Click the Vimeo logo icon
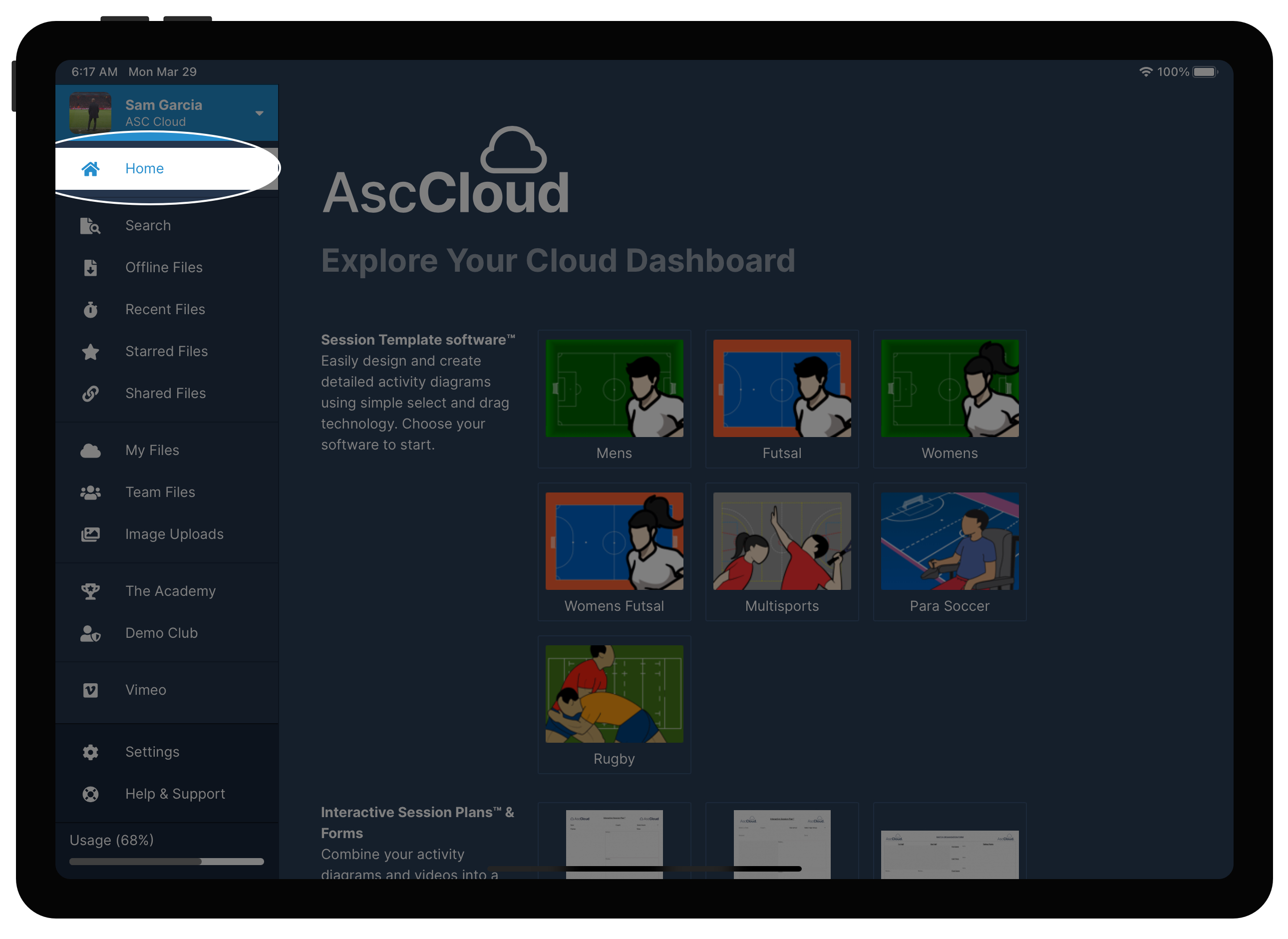 click(90, 691)
